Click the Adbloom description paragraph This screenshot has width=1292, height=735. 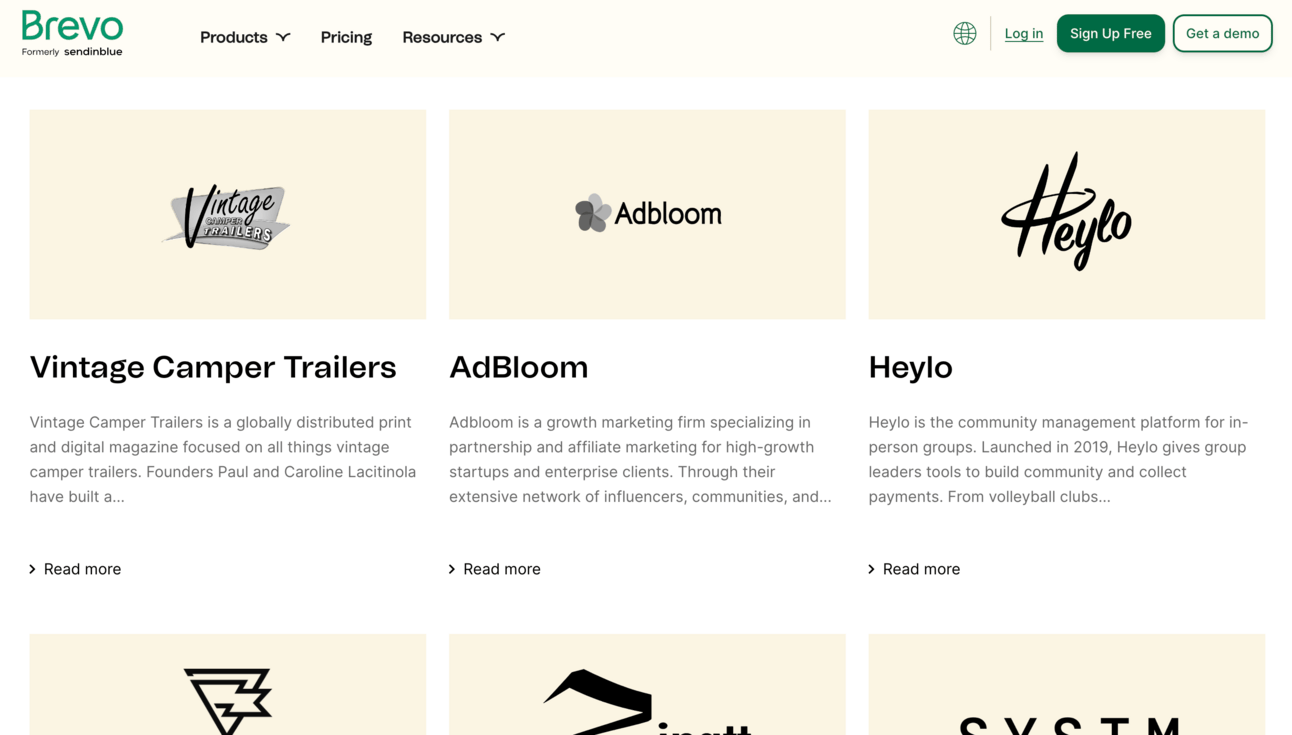pos(640,459)
